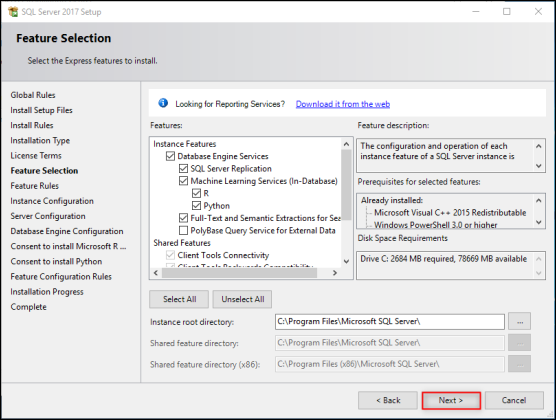Click the Complete step in sidebar

[x=28, y=307]
